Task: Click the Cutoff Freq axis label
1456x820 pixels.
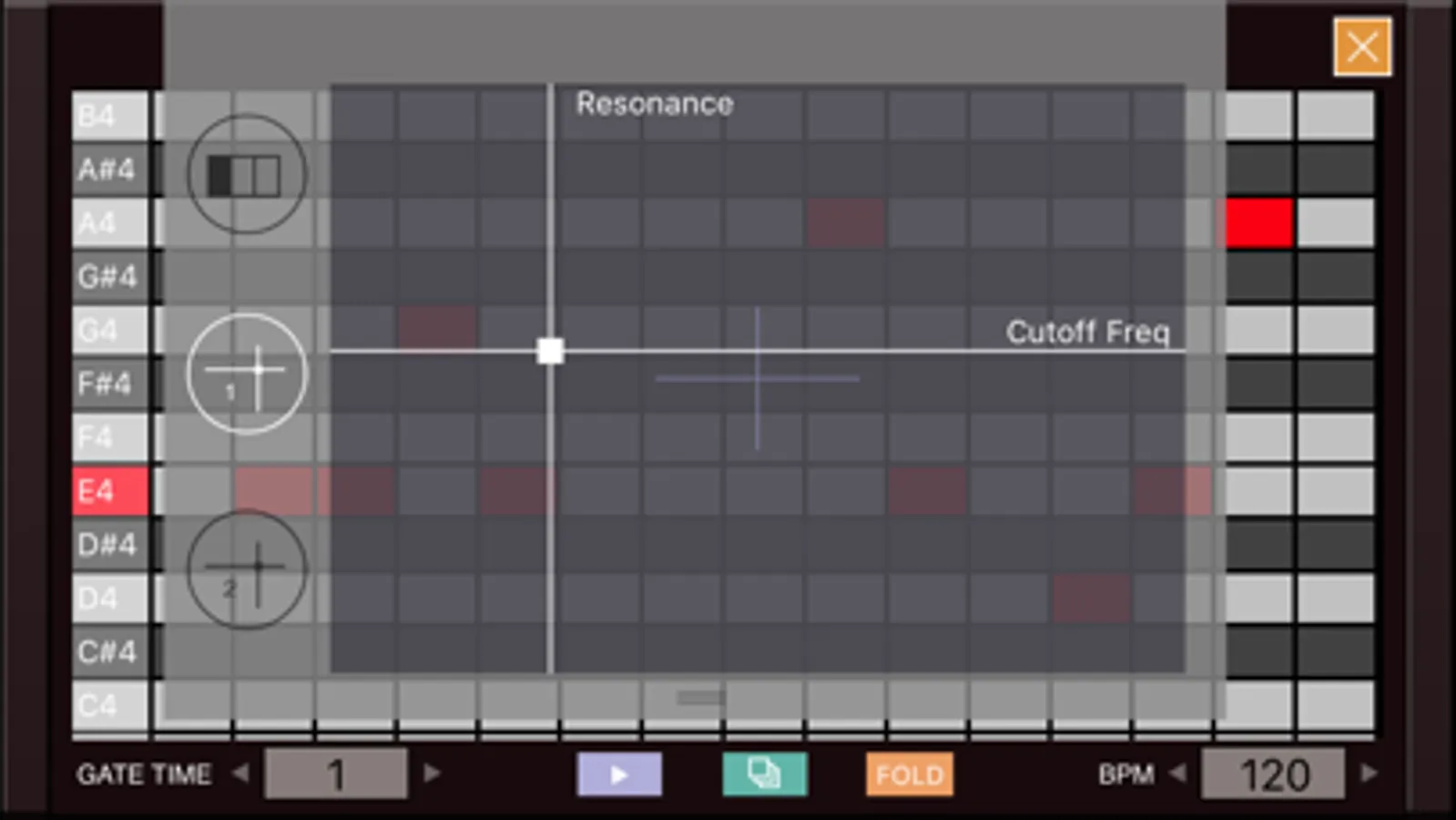Action: click(1087, 332)
